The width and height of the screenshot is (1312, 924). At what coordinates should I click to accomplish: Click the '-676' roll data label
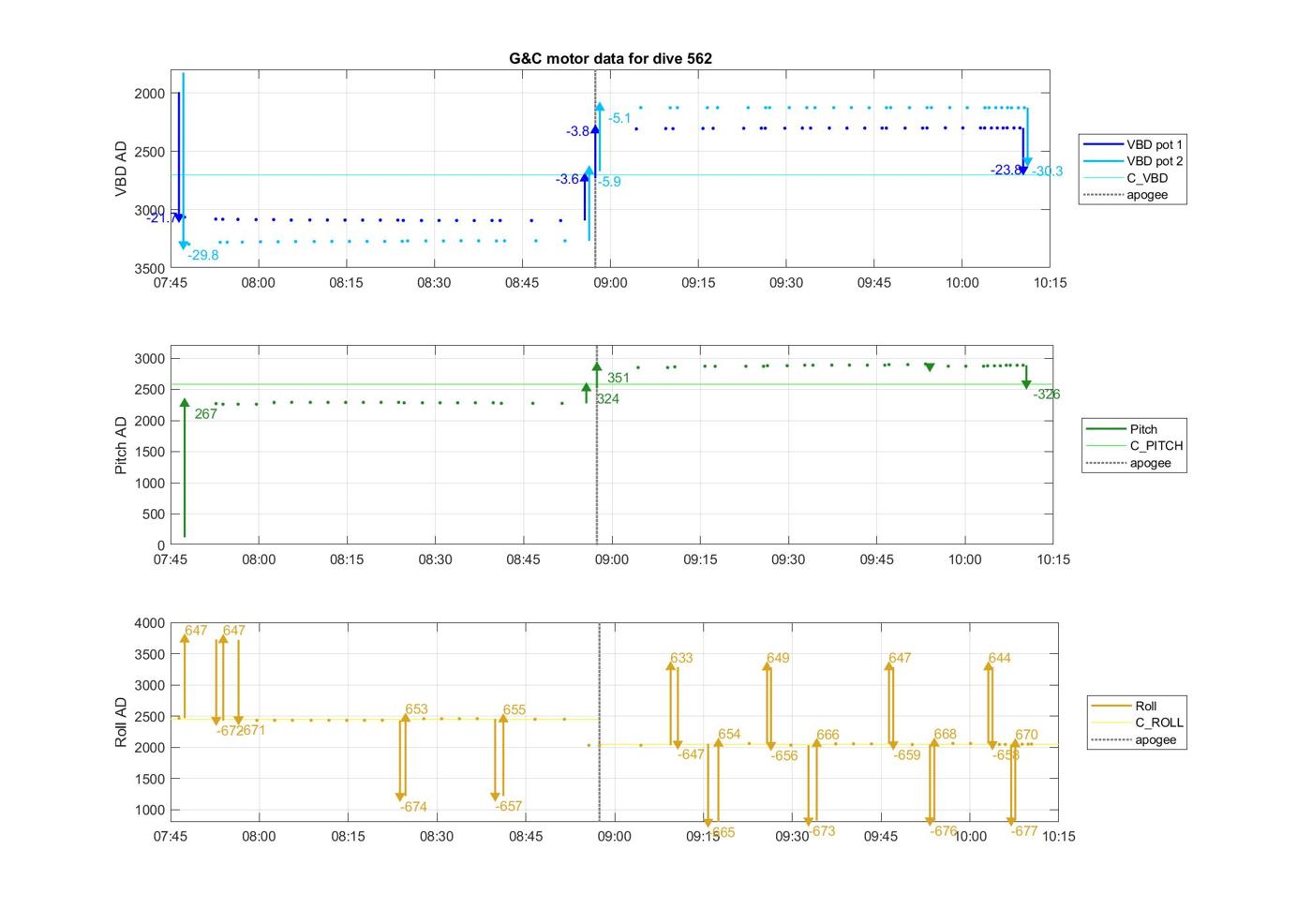tap(944, 831)
